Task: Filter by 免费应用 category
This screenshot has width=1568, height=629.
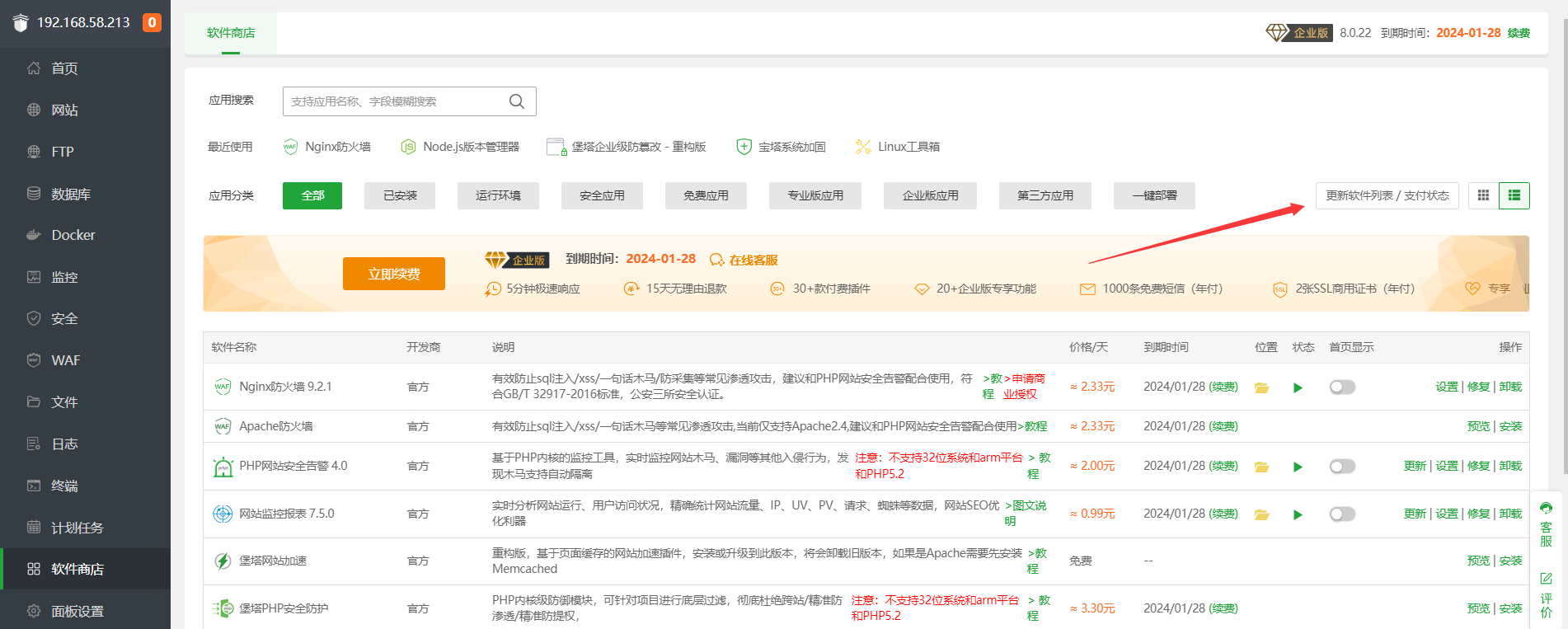Action: pos(706,195)
